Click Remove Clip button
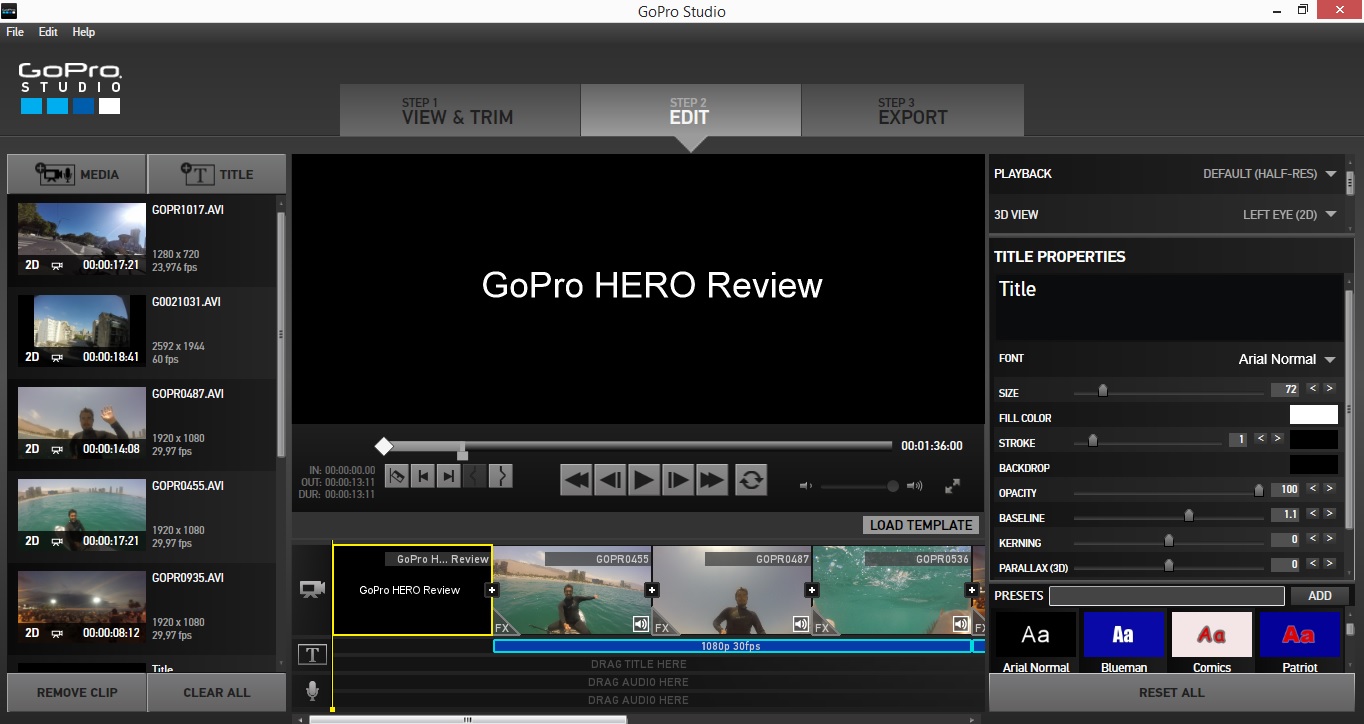This screenshot has height=724, width=1364. (x=77, y=692)
